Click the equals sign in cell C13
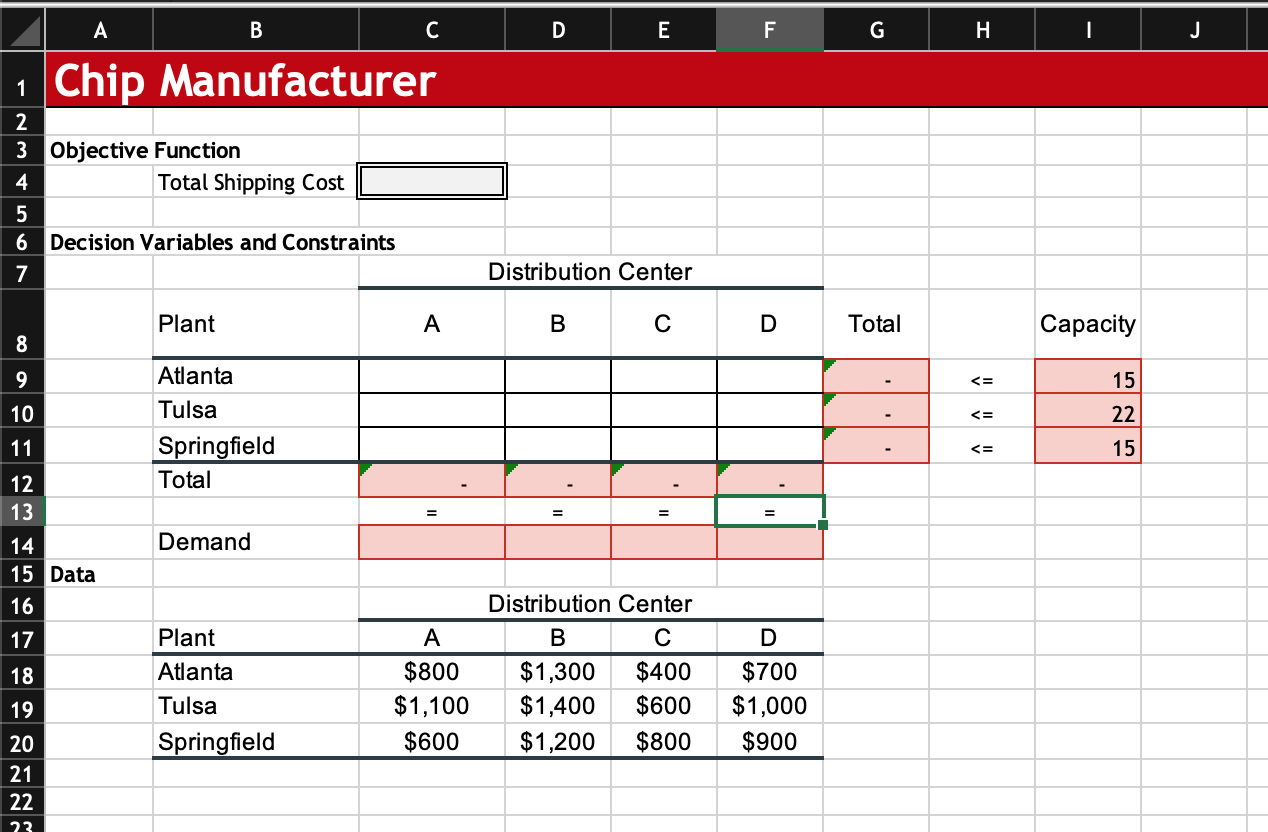1268x832 pixels. [432, 513]
